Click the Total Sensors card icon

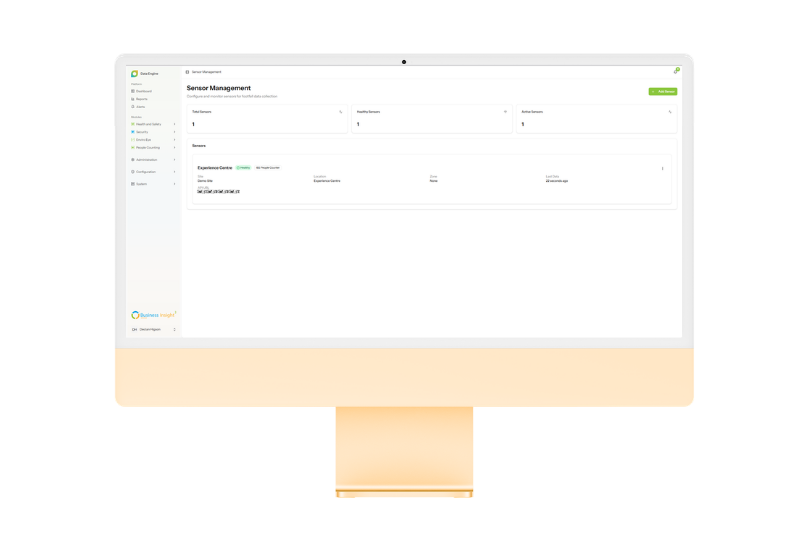pyautogui.click(x=341, y=112)
